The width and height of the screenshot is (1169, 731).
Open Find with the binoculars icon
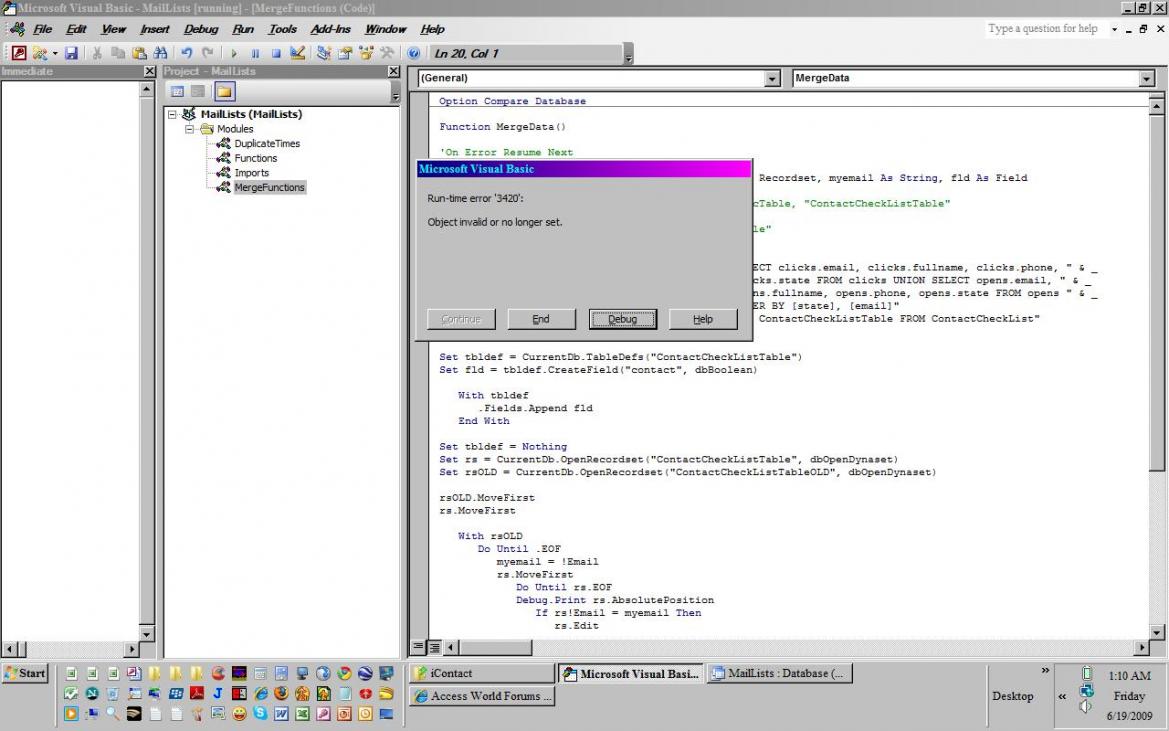click(160, 53)
